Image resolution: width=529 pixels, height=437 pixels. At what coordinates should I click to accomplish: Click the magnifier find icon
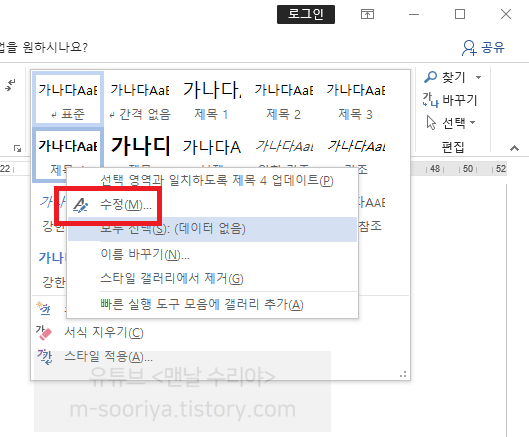pyautogui.click(x=430, y=77)
